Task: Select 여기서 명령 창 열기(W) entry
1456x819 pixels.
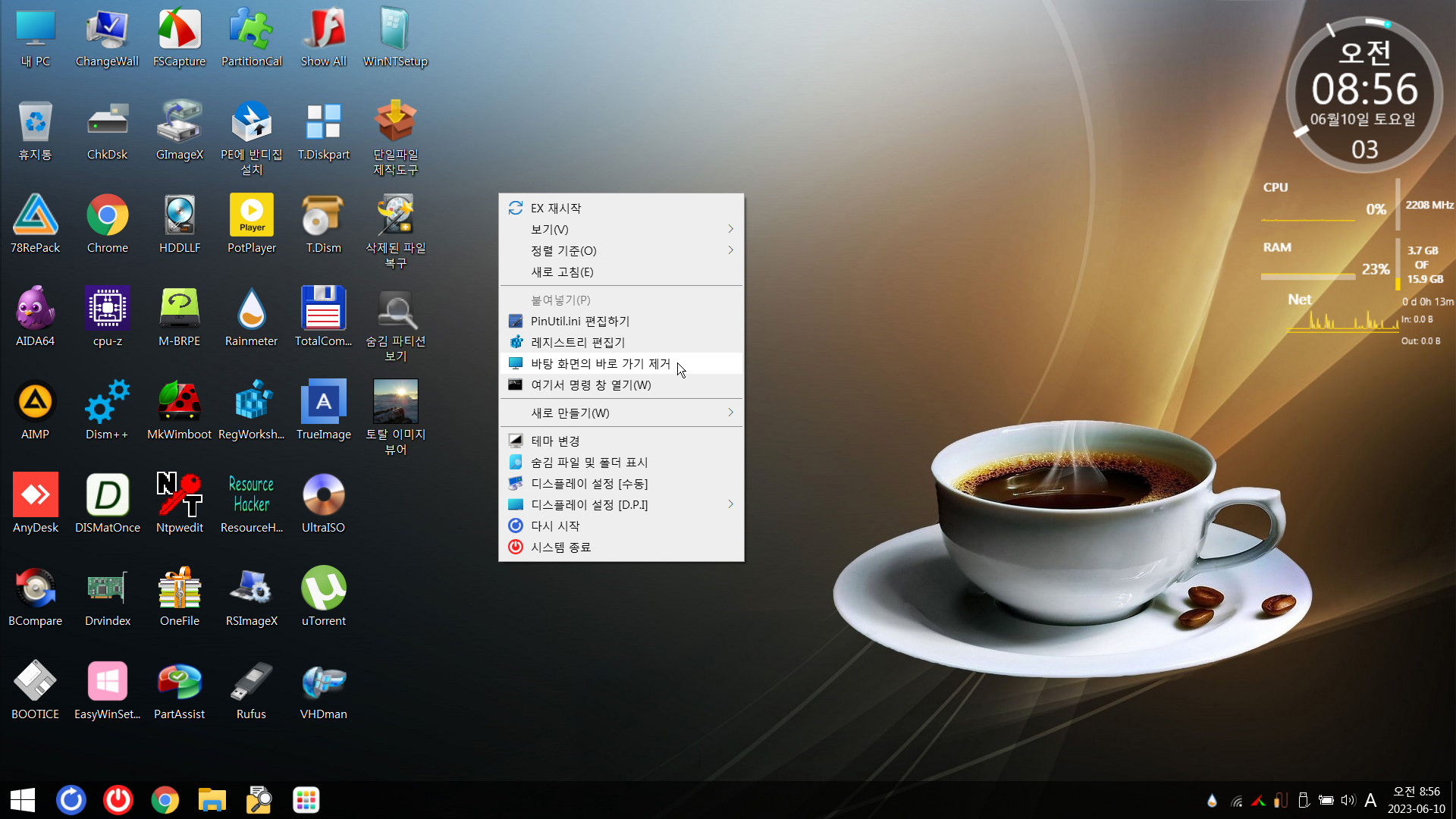Action: point(621,384)
